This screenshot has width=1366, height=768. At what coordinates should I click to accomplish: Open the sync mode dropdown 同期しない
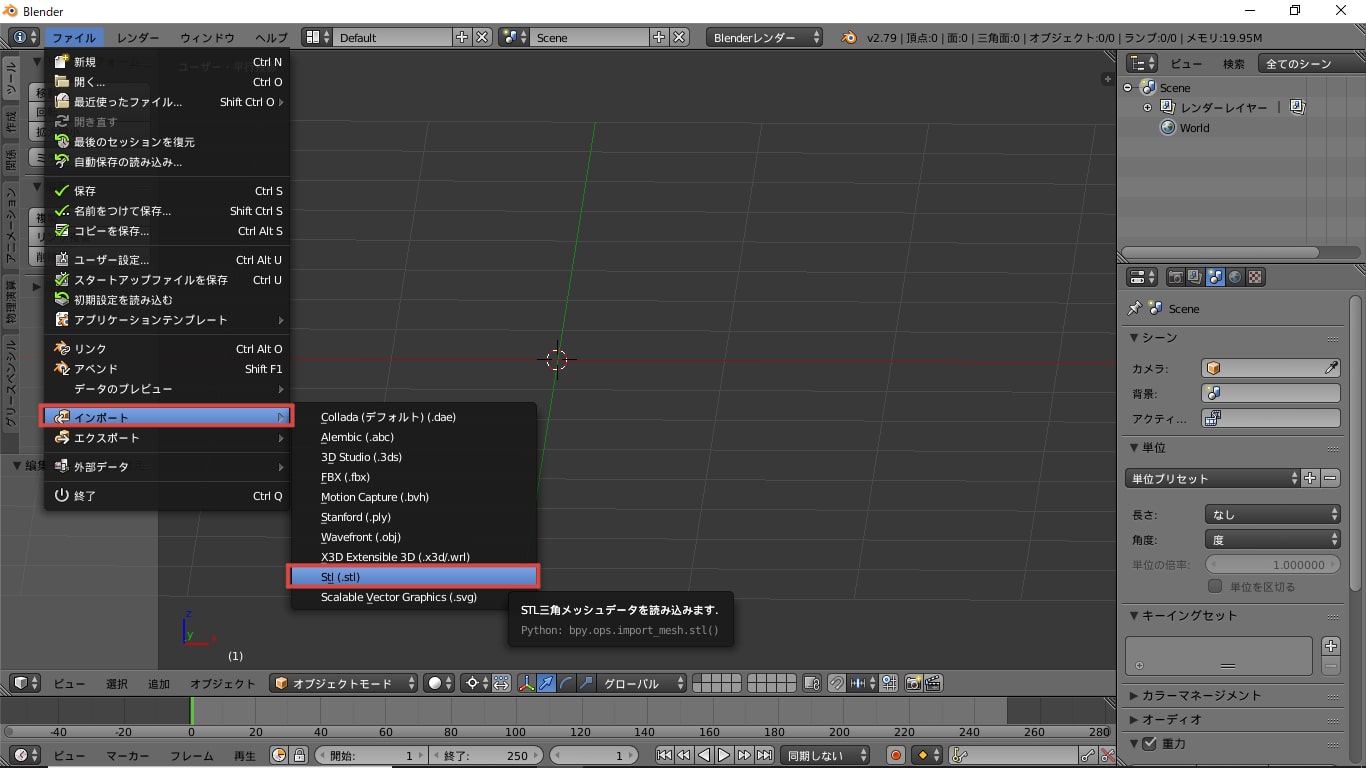coord(824,755)
